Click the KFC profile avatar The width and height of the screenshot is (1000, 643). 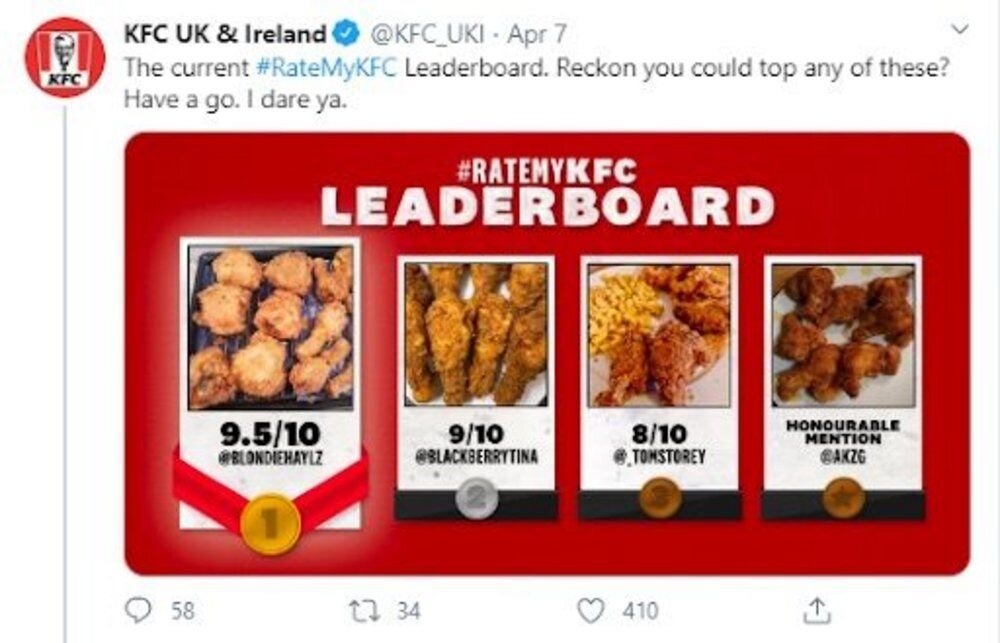click(64, 58)
